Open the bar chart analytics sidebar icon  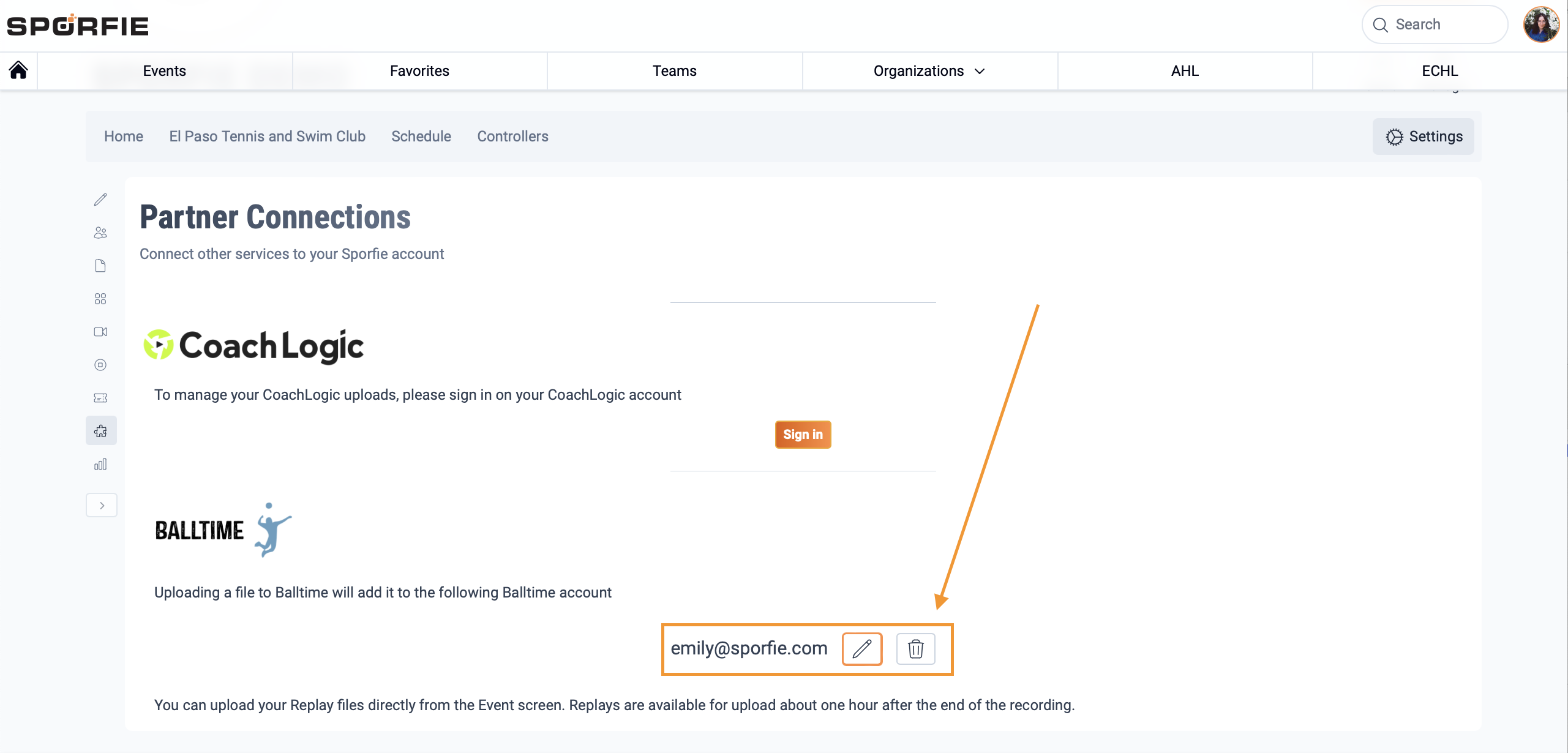(100, 464)
